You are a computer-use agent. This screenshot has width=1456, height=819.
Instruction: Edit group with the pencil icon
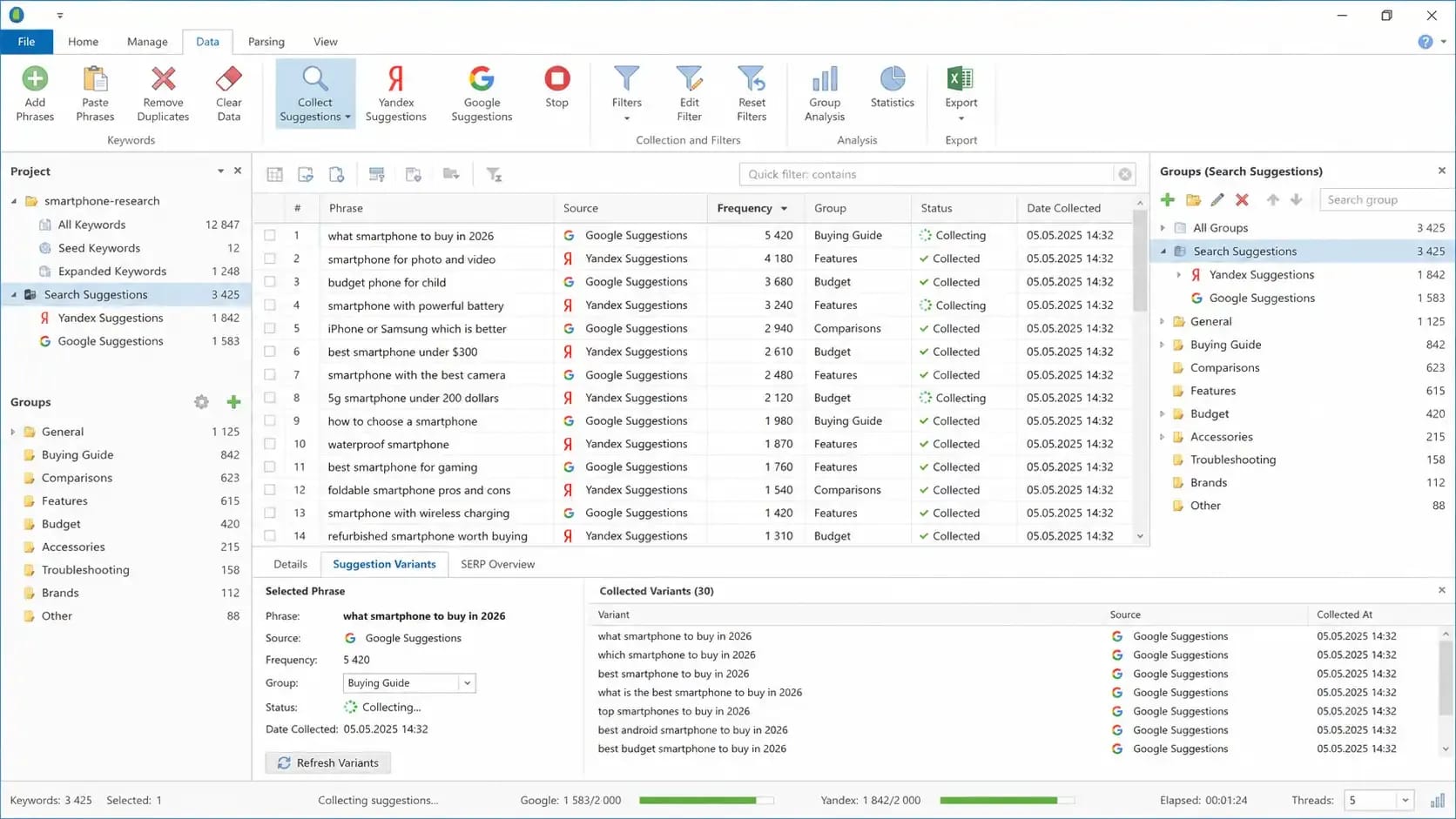coord(1217,200)
